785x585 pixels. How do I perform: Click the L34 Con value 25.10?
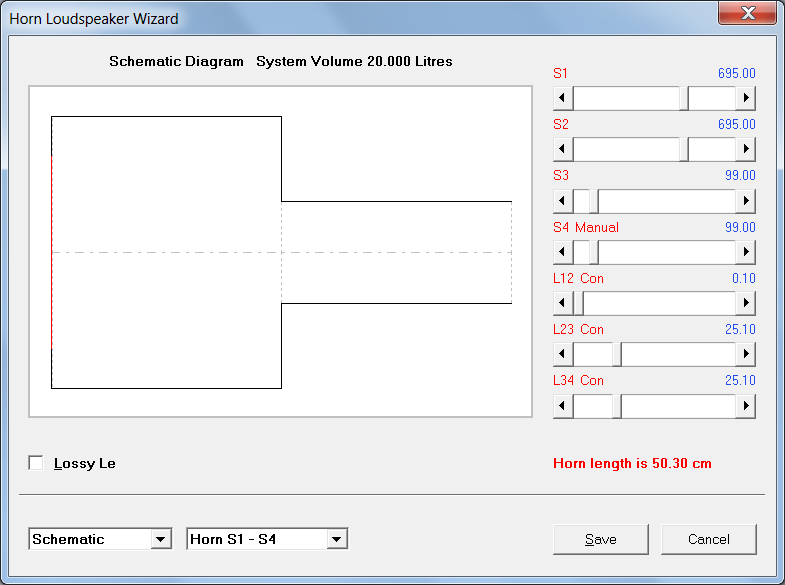[740, 380]
